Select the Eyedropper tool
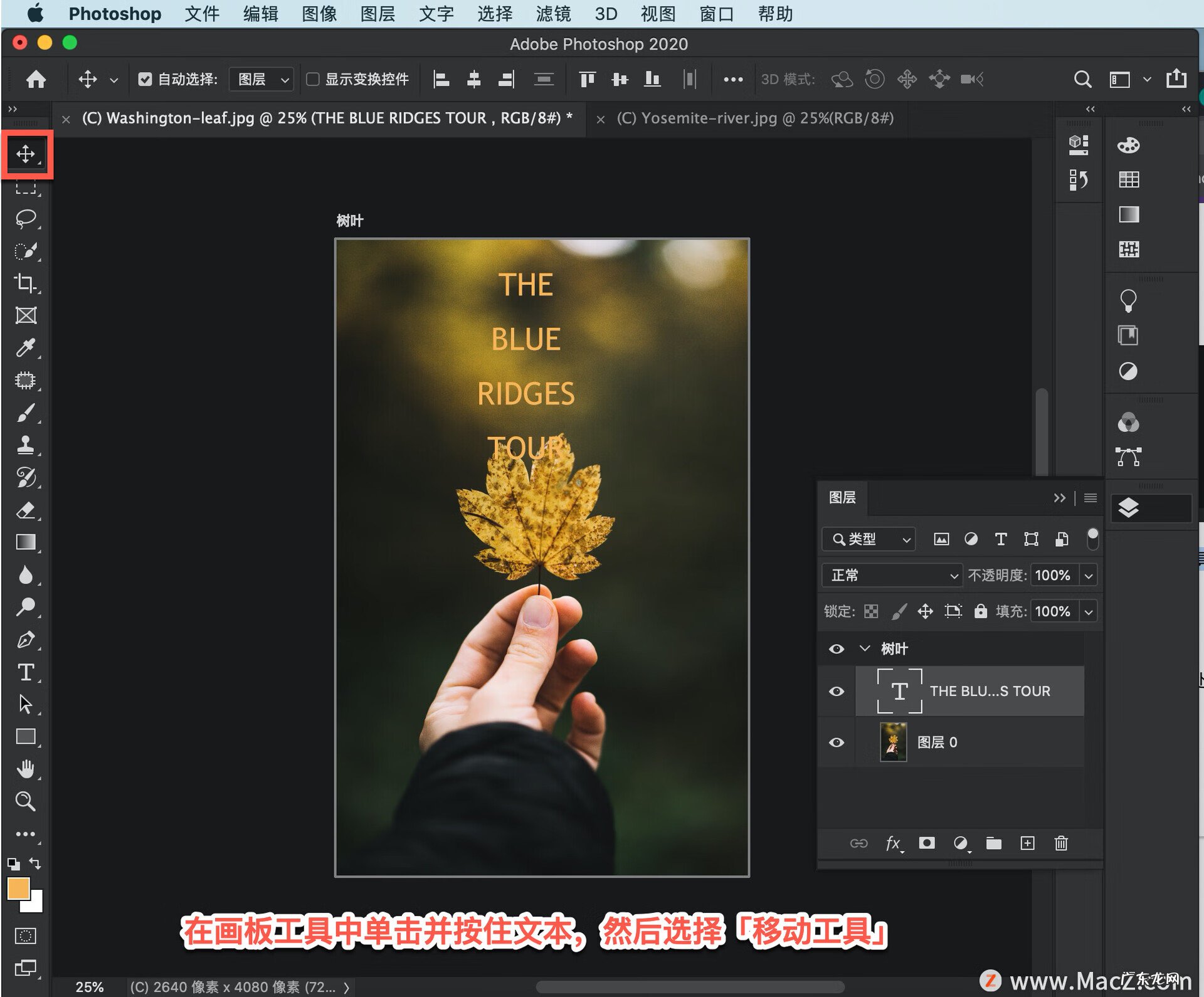1204x997 pixels. click(x=26, y=348)
